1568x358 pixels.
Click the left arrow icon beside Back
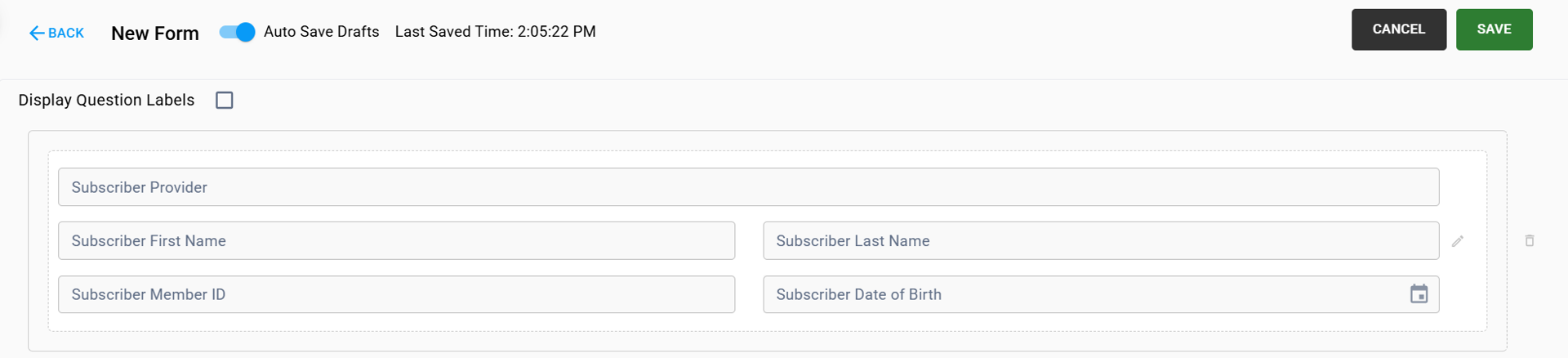37,34
